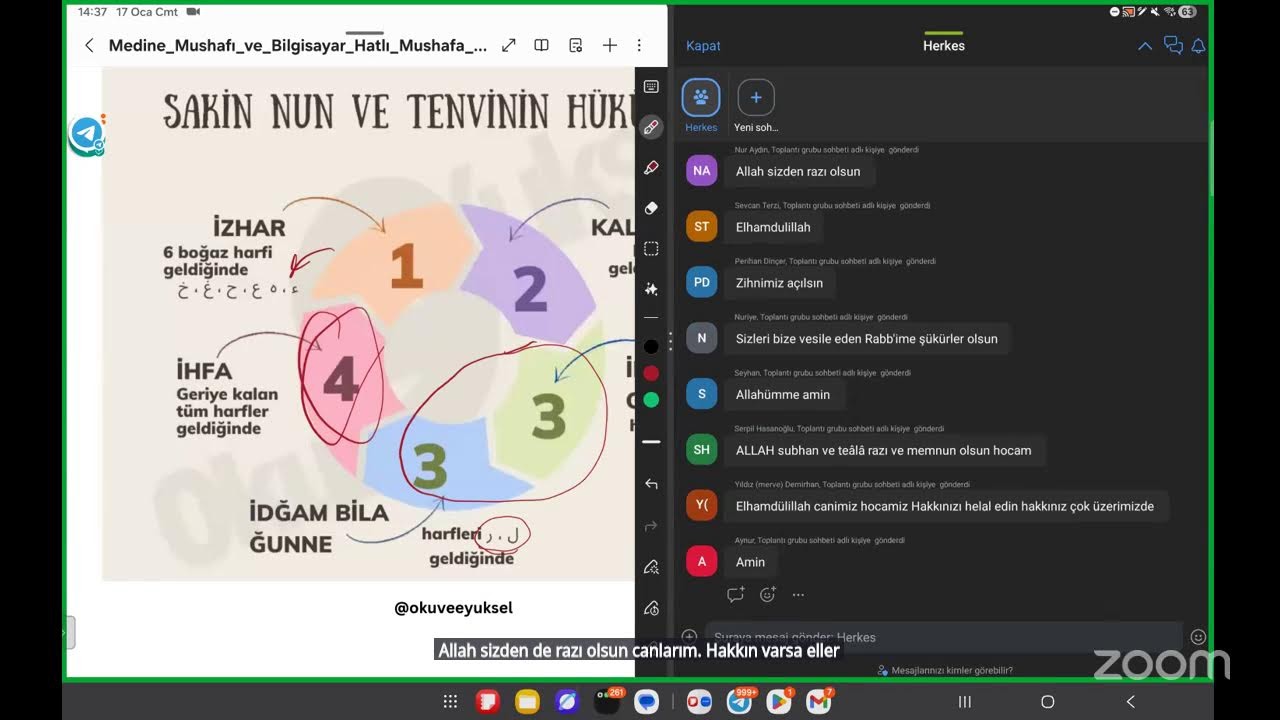Image resolution: width=1280 pixels, height=720 pixels.
Task: Pick the green pen color
Action: point(651,400)
